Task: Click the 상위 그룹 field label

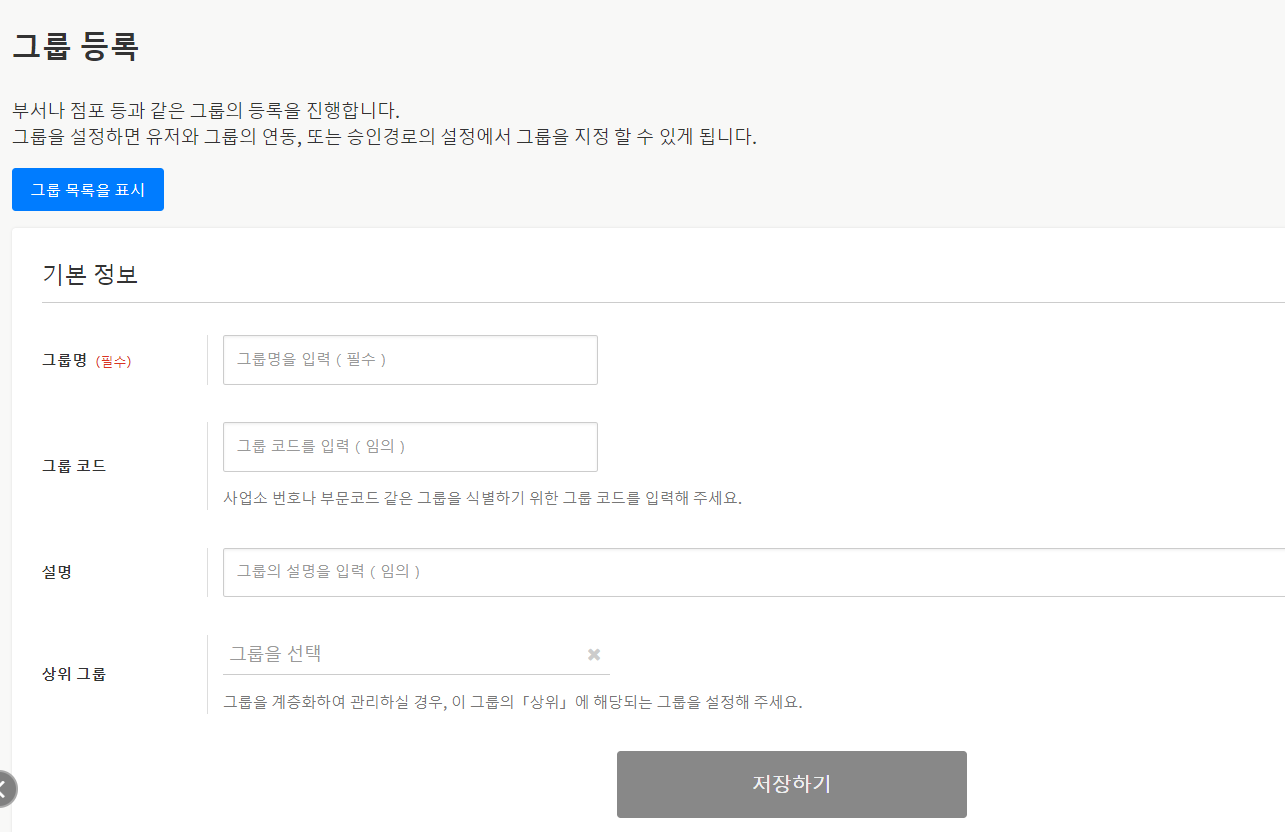Action: [x=74, y=674]
